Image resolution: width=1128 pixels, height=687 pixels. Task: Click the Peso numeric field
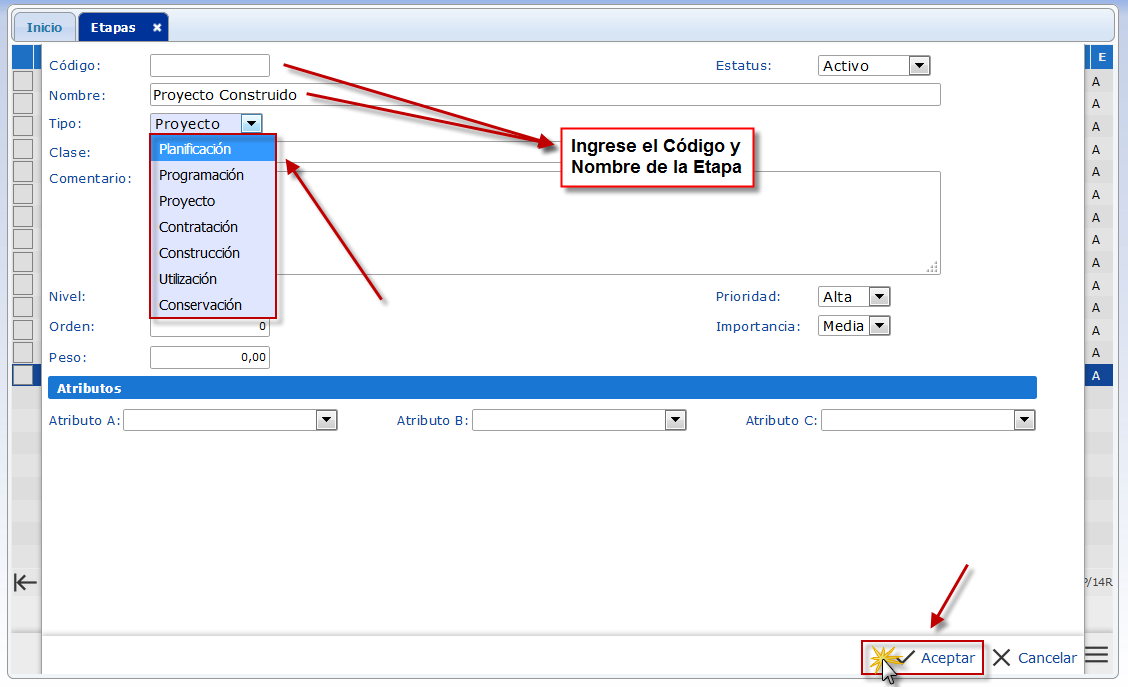click(210, 358)
